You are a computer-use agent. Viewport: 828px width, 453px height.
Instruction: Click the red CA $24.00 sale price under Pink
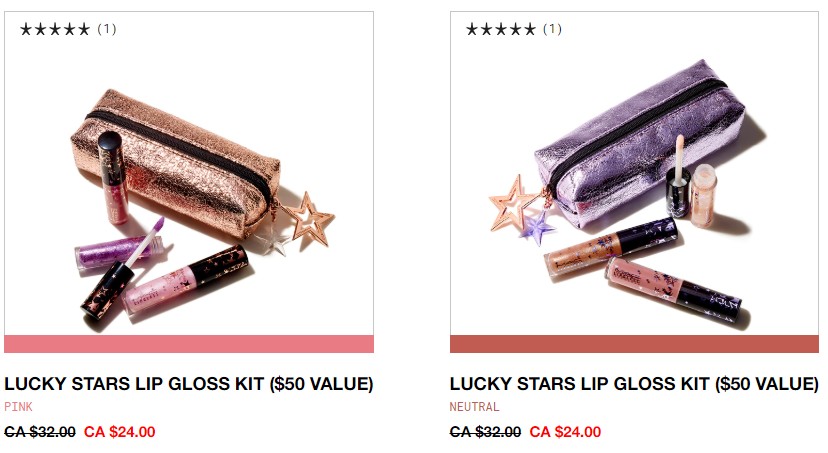(x=120, y=432)
